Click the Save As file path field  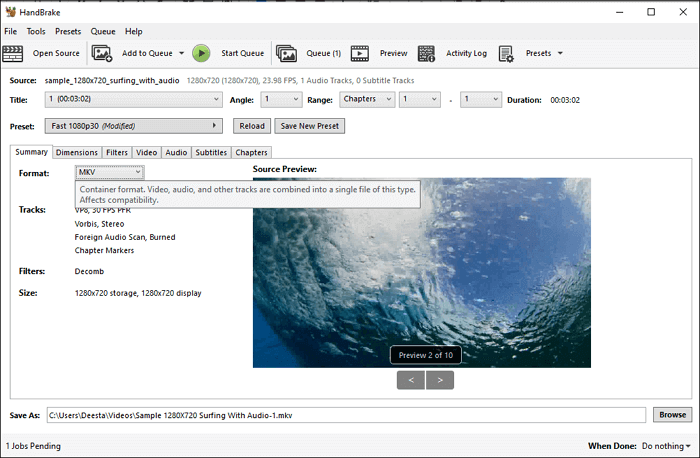pyautogui.click(x=345, y=414)
